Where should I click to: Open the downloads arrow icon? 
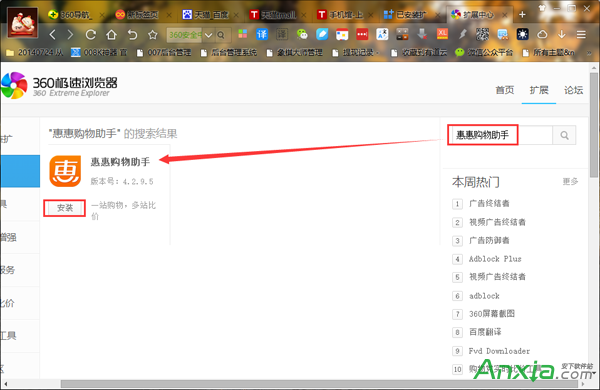(561, 34)
